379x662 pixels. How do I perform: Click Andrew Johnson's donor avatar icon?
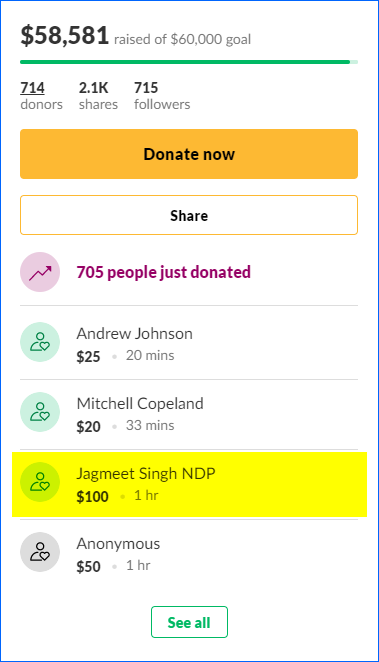point(40,342)
